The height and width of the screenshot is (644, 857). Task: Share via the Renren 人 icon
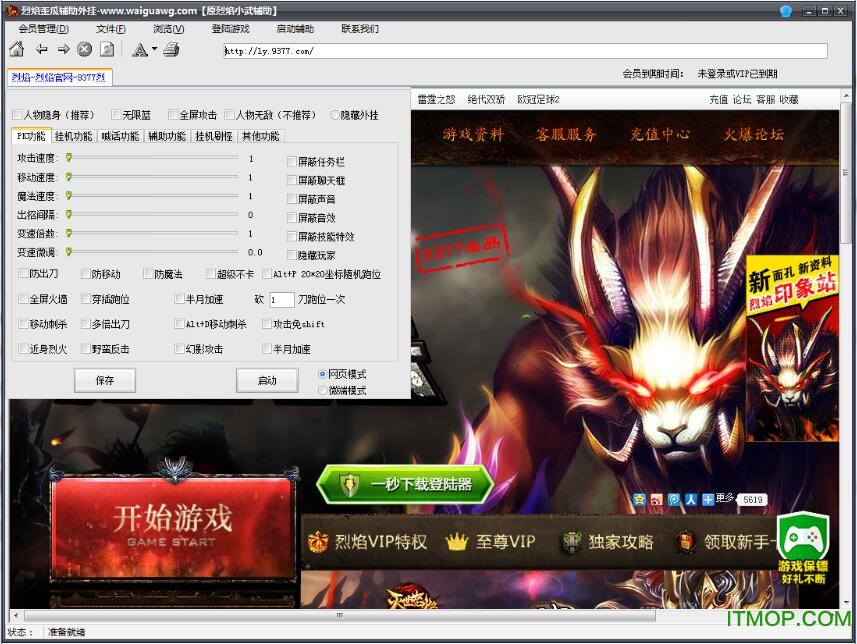click(691, 499)
